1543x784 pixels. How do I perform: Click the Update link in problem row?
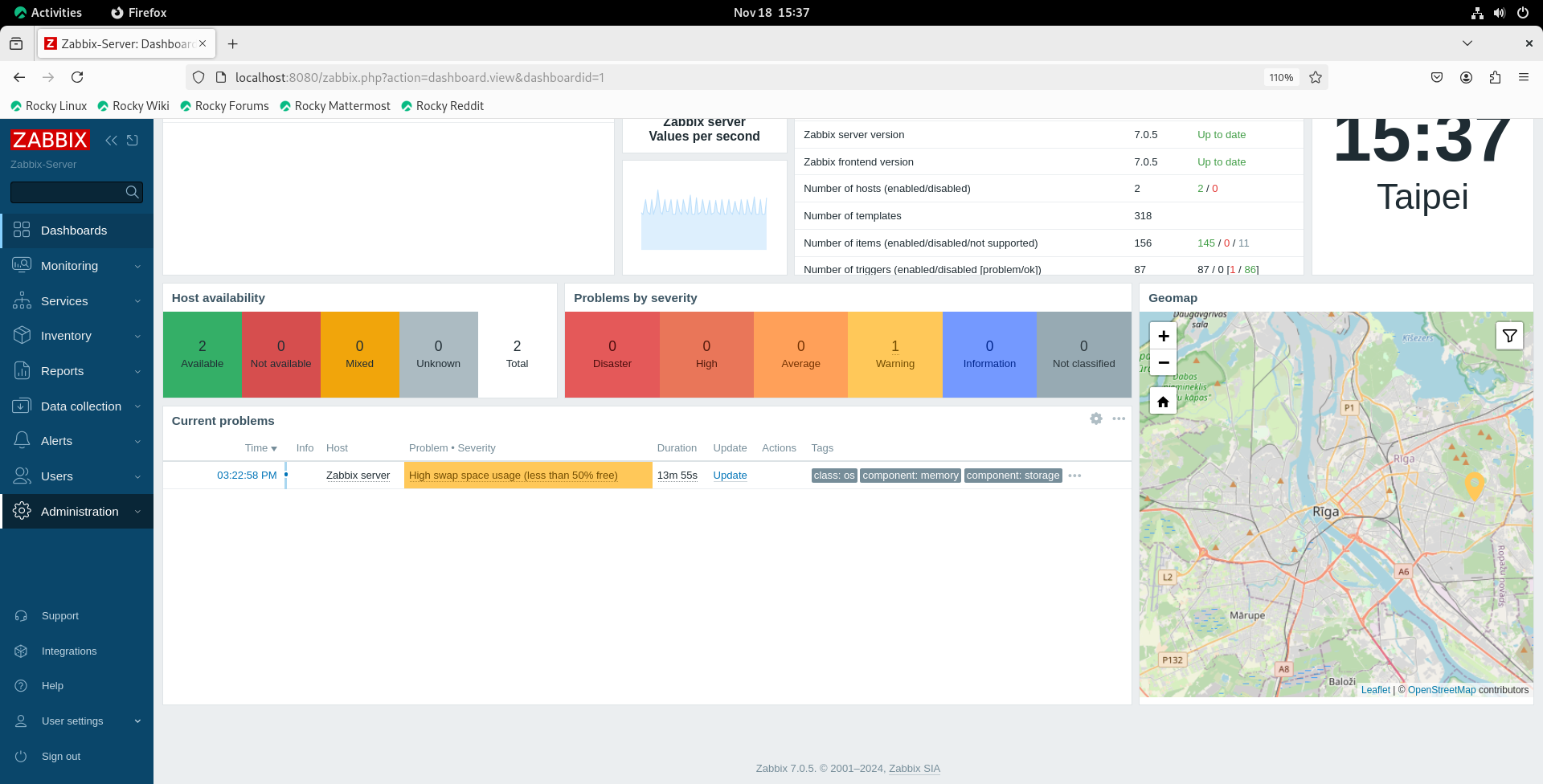(730, 476)
